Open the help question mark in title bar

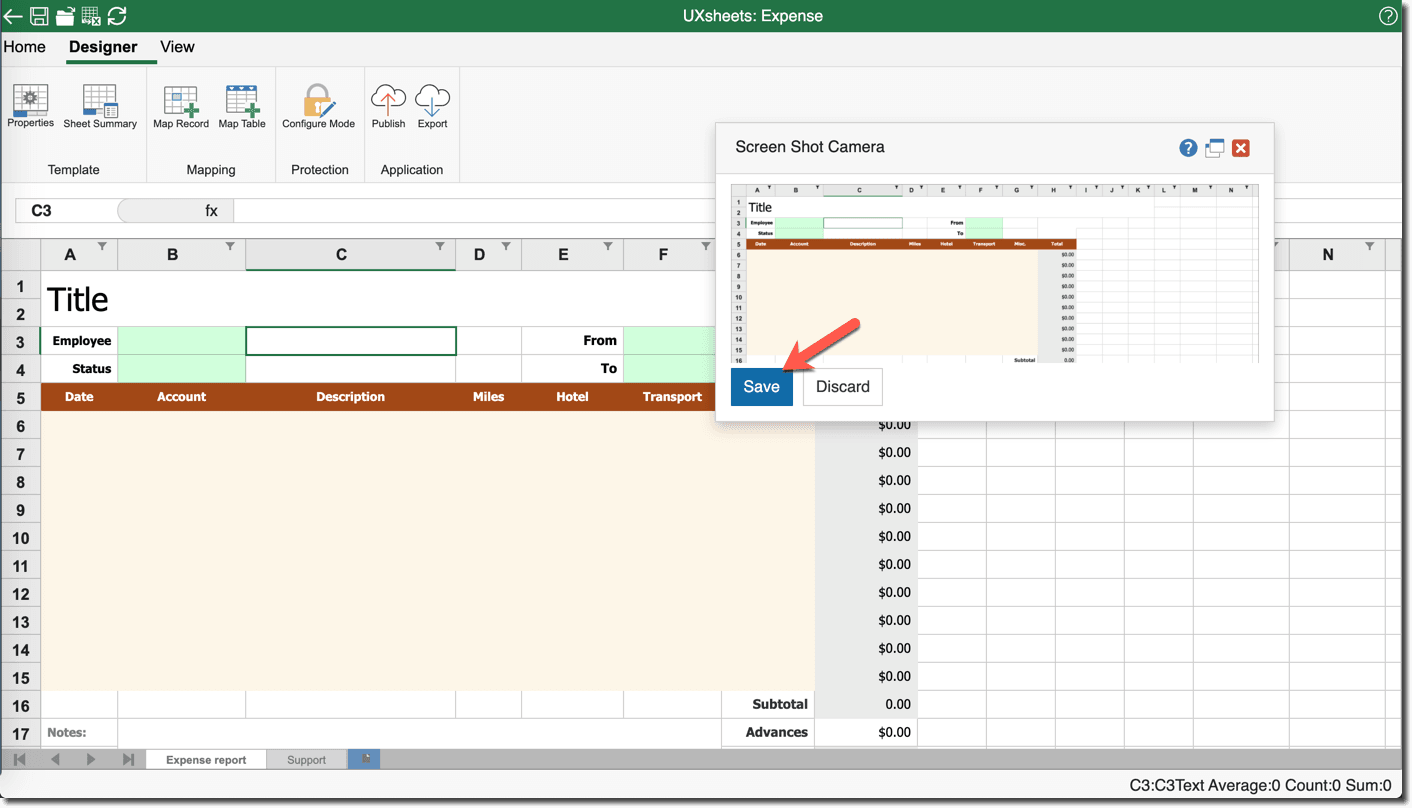pyautogui.click(x=1388, y=16)
